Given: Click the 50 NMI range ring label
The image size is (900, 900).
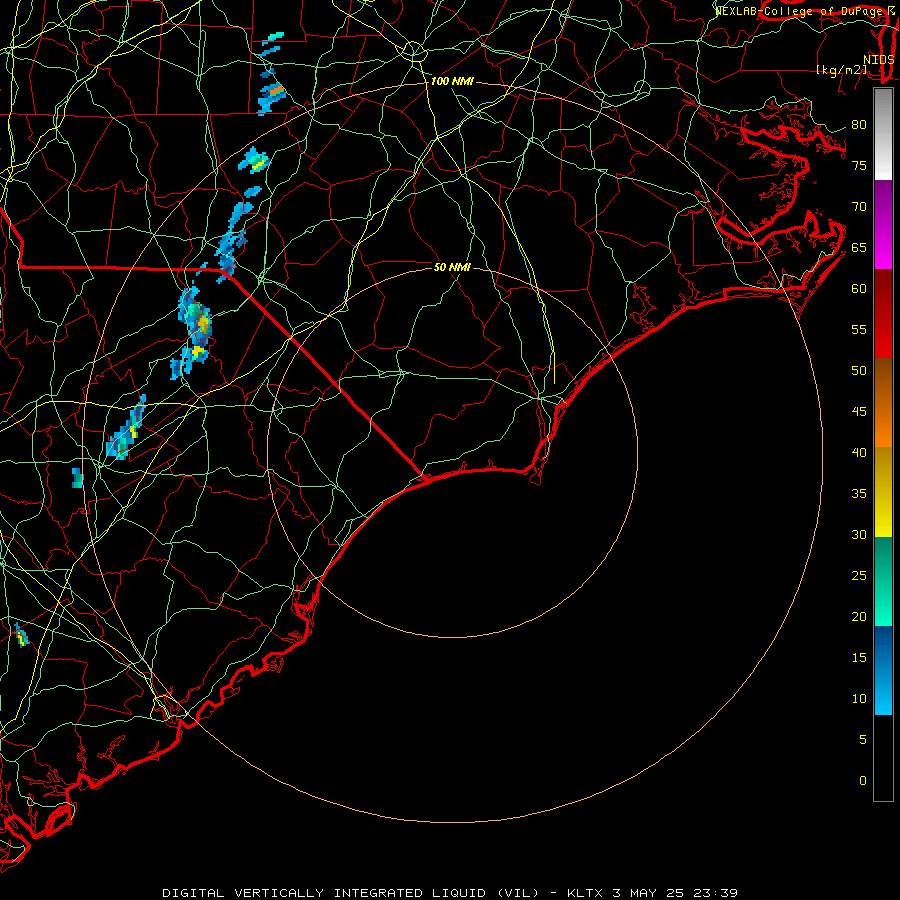Looking at the screenshot, I should (452, 267).
